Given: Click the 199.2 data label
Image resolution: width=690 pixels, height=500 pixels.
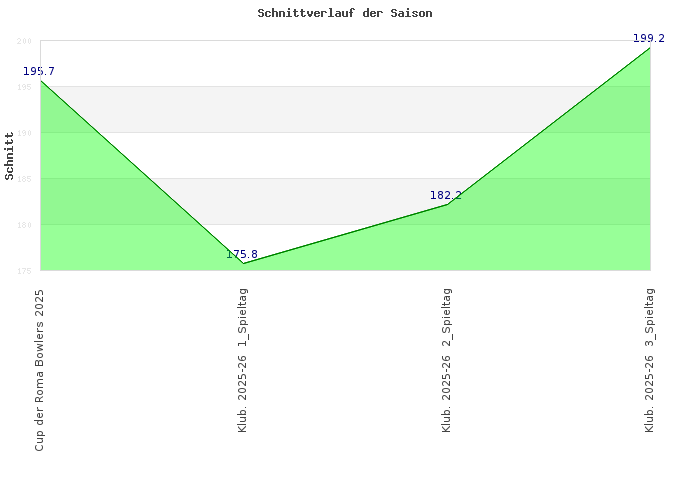Looking at the screenshot, I should click(x=649, y=38).
